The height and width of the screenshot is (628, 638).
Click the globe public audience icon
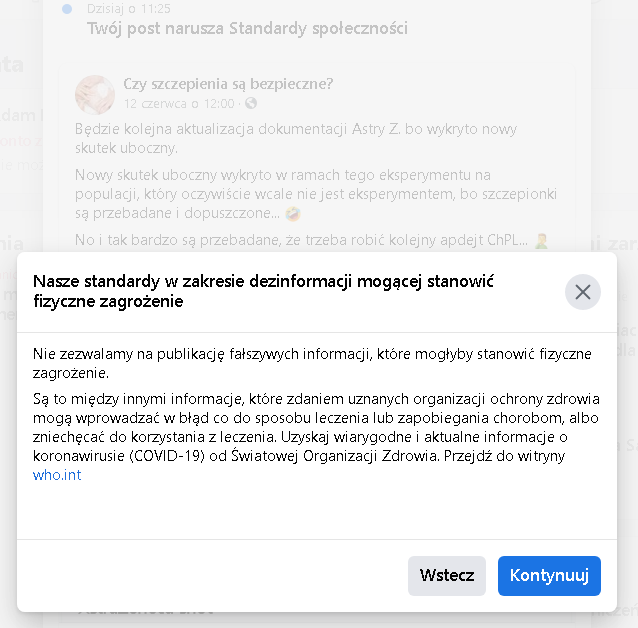tap(251, 103)
